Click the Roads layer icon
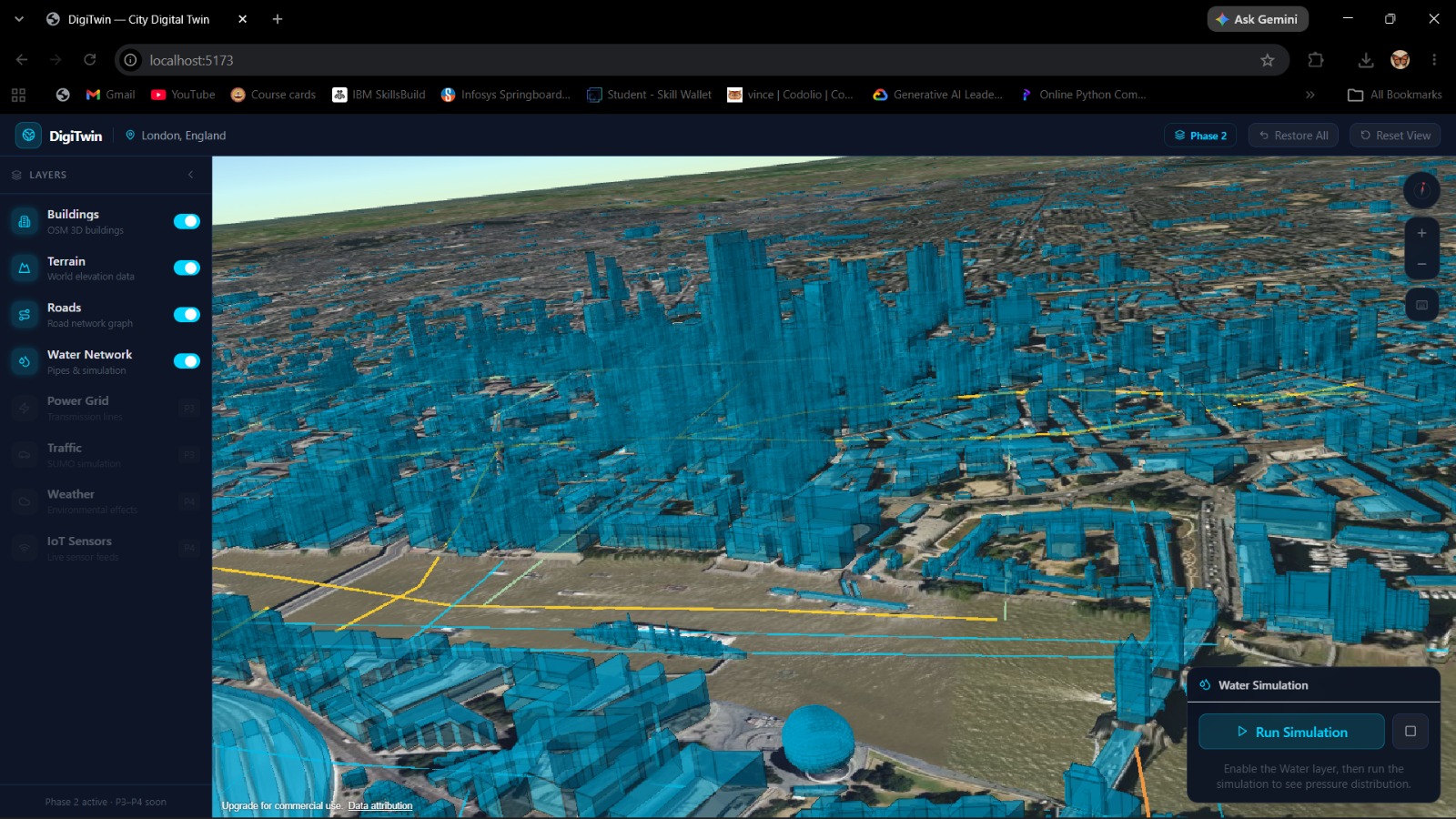 (25, 315)
